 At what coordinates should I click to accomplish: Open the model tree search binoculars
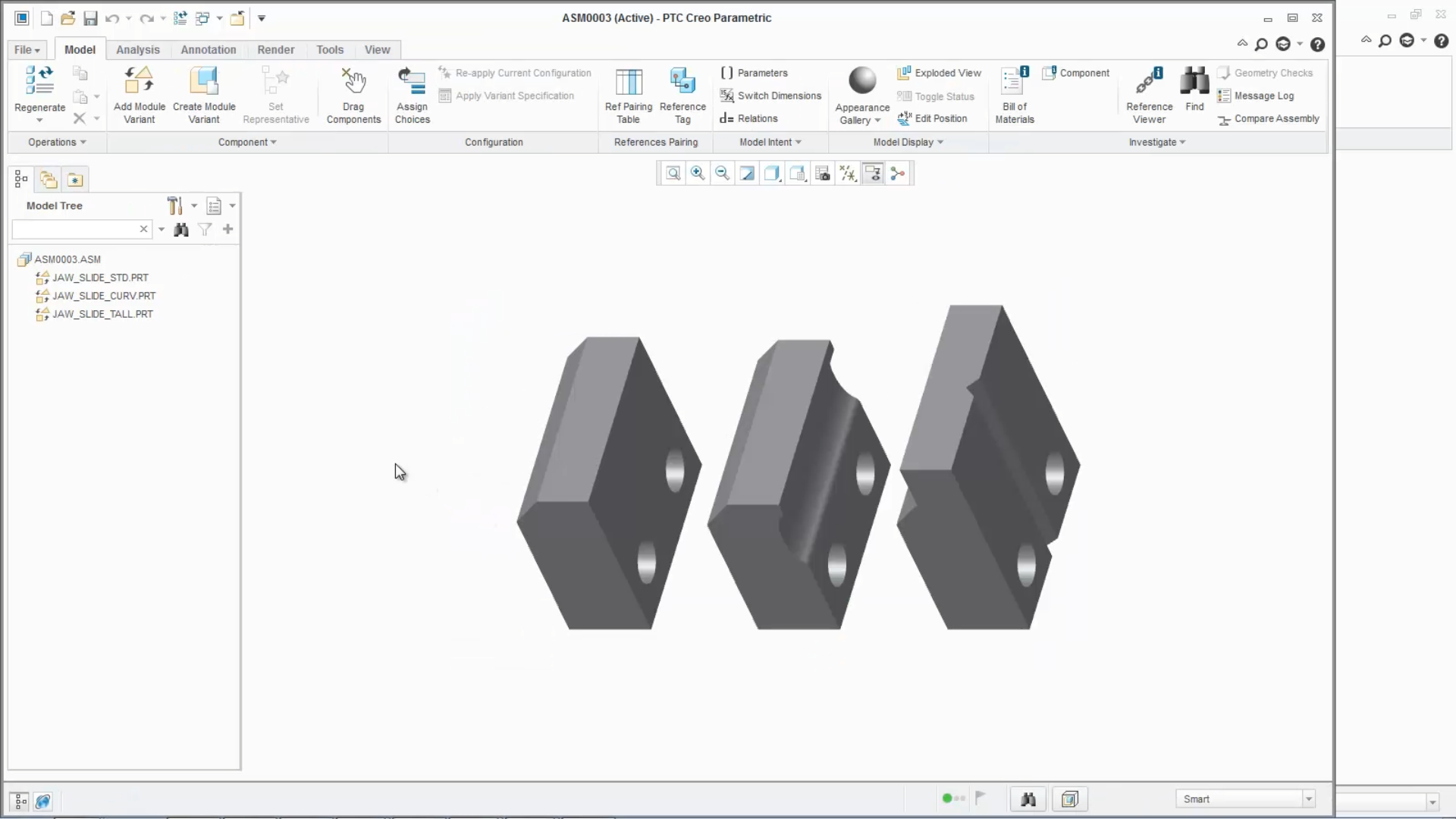click(180, 229)
